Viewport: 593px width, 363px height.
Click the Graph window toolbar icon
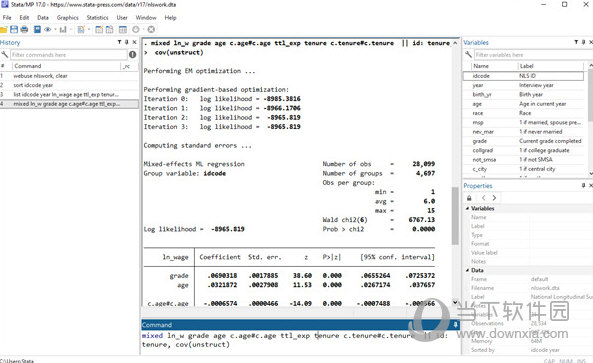tap(63, 29)
